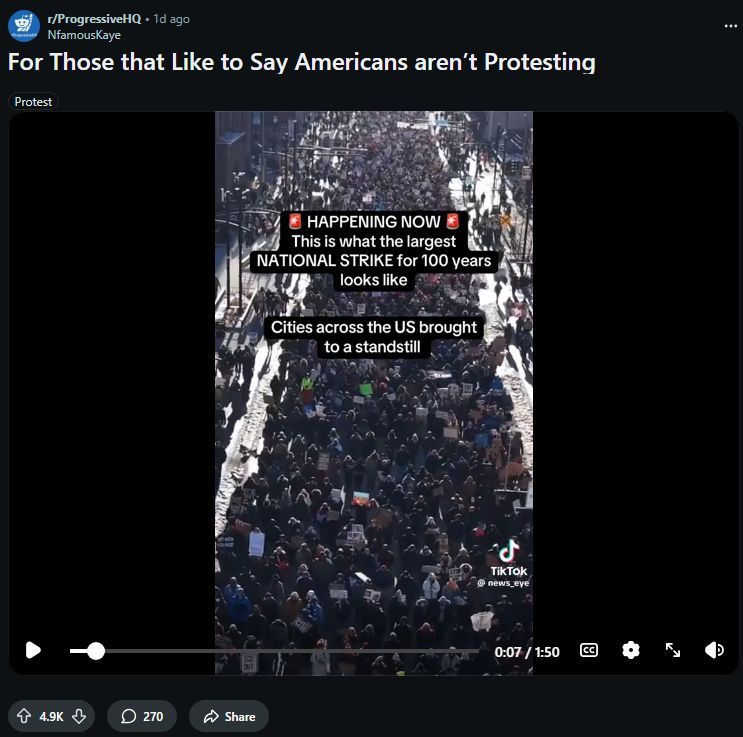The width and height of the screenshot is (743, 737).
Task: Jump near the end of the video progress bar
Action: [469, 651]
